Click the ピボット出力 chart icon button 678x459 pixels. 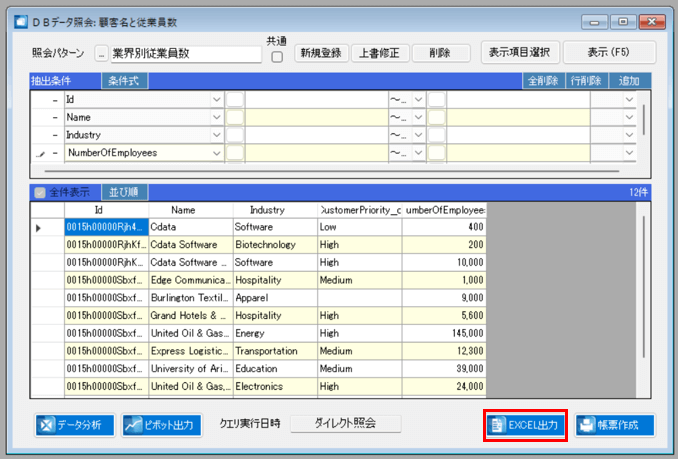(162, 425)
